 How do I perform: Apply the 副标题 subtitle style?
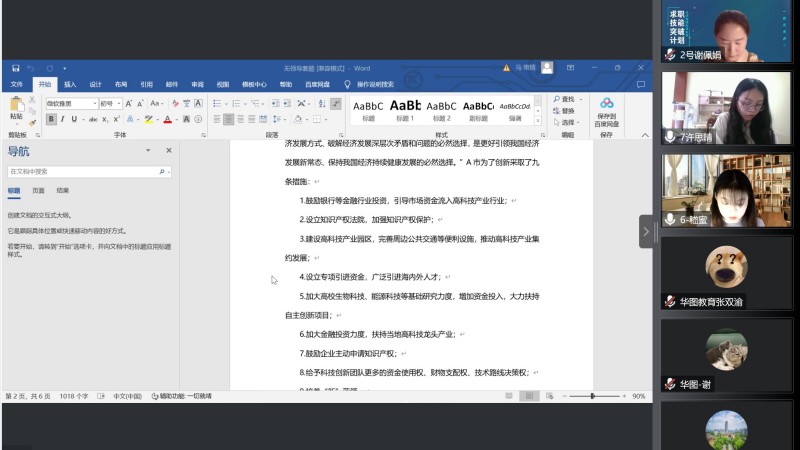(x=478, y=110)
